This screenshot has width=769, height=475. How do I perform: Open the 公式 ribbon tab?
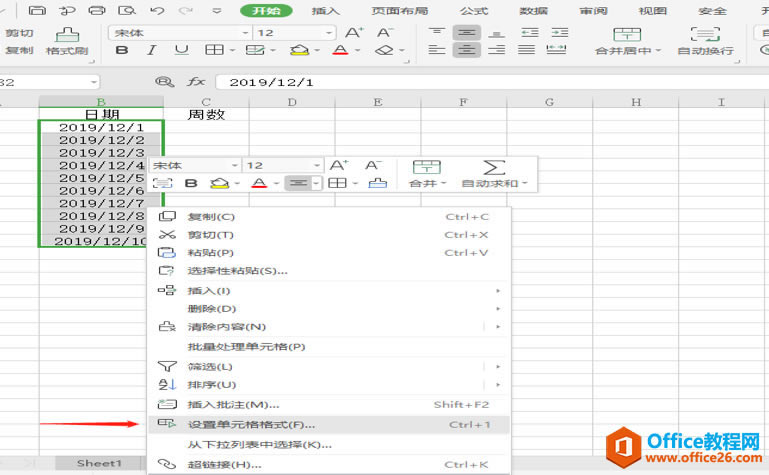[474, 11]
